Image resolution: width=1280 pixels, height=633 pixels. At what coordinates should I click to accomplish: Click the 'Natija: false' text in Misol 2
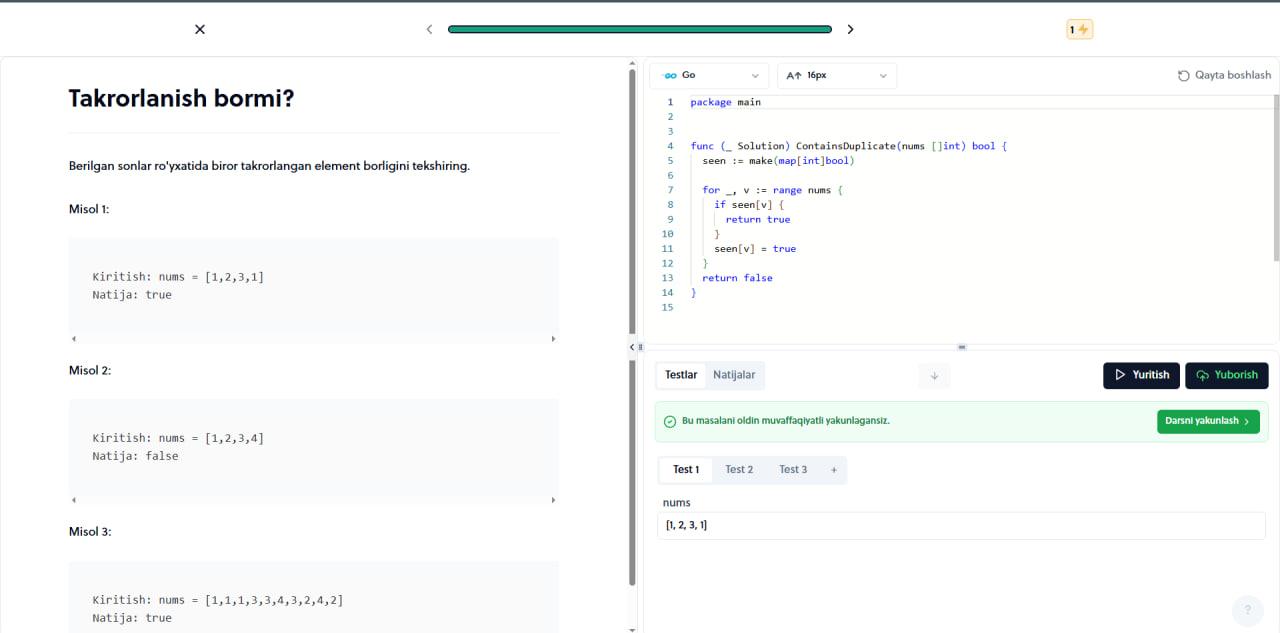coord(135,456)
